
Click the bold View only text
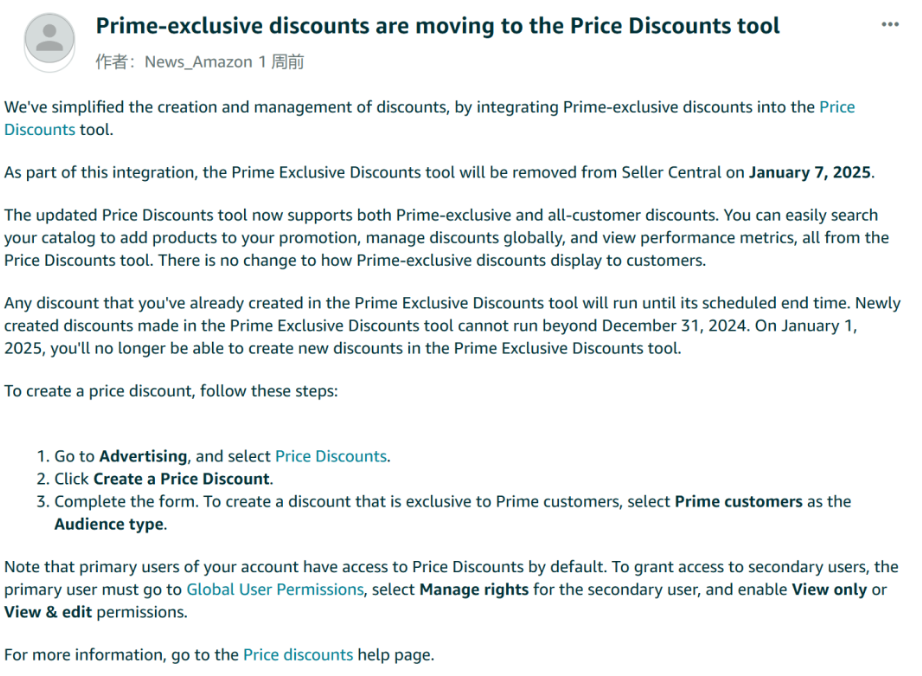[829, 590]
